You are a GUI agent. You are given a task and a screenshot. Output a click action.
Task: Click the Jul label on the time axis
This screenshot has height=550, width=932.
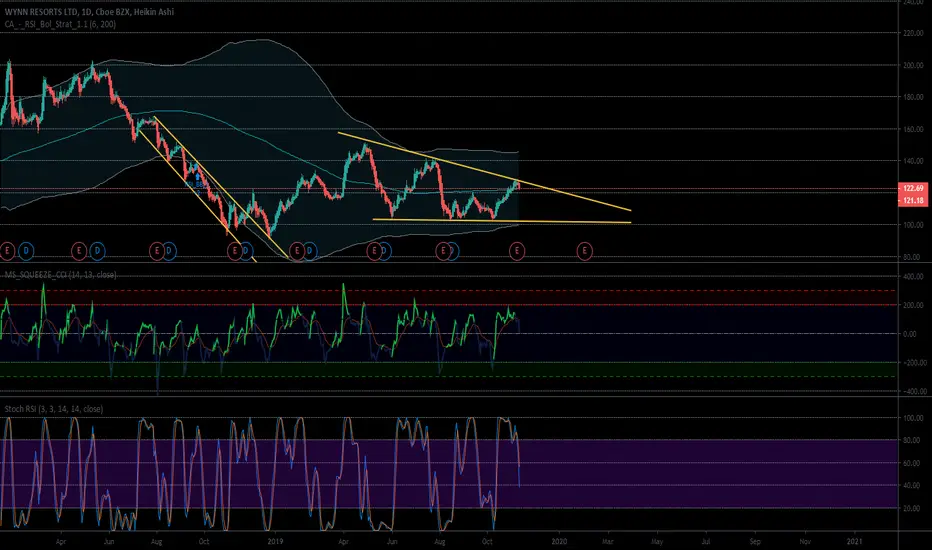click(x=706, y=542)
